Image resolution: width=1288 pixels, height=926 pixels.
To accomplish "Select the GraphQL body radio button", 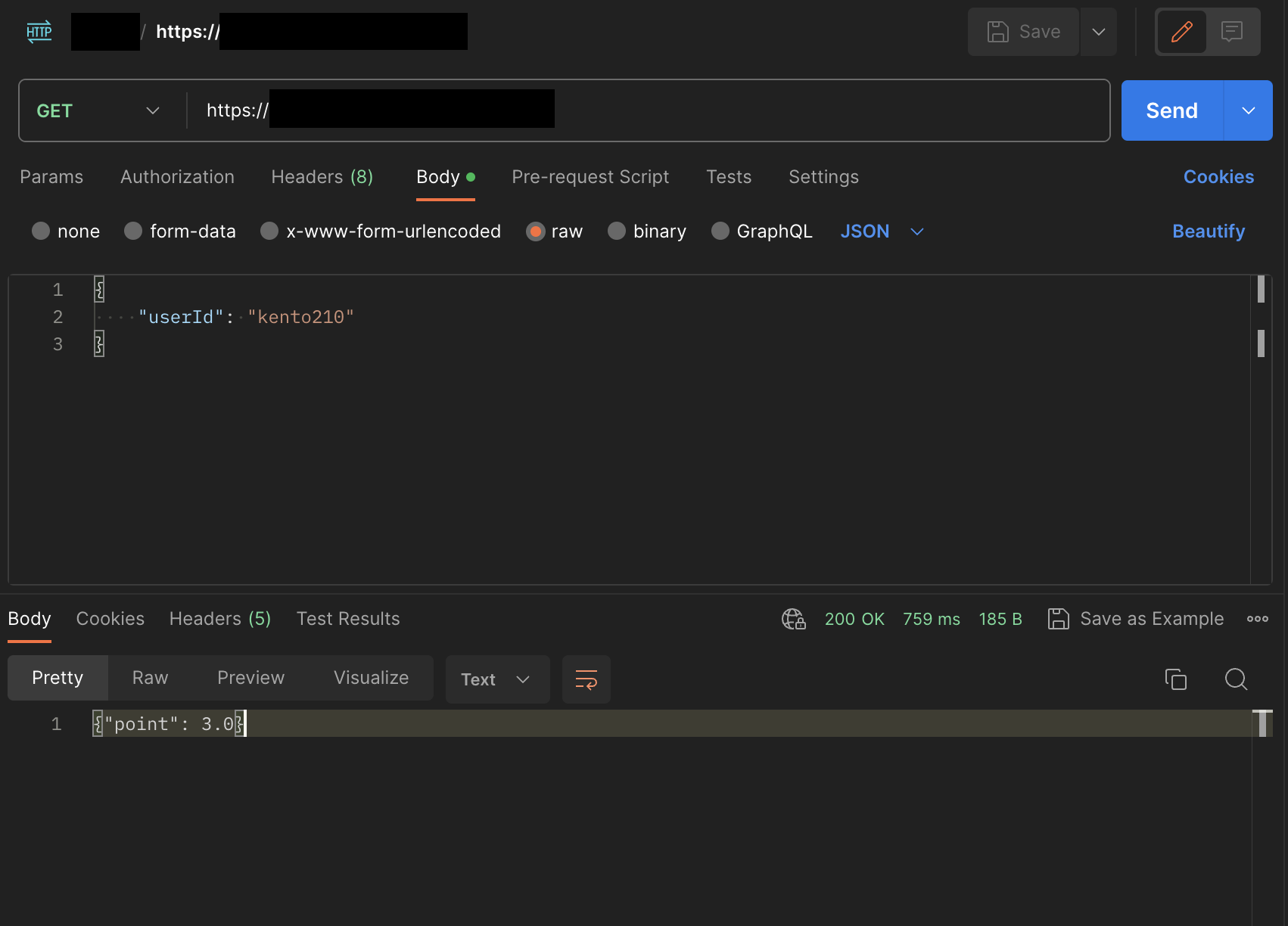I will click(x=720, y=231).
